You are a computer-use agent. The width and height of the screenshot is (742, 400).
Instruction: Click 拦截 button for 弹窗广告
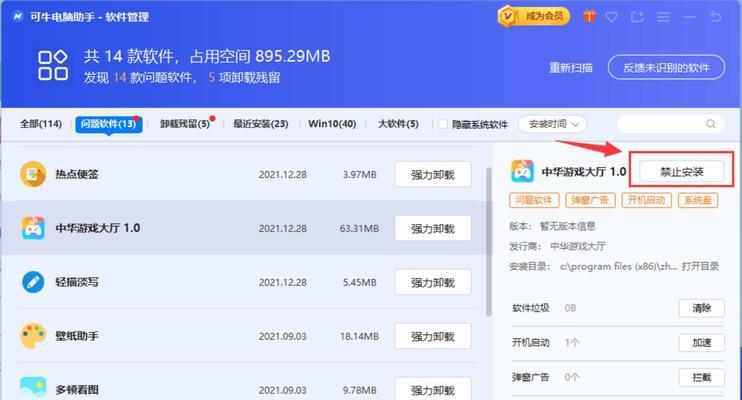[x=701, y=377]
